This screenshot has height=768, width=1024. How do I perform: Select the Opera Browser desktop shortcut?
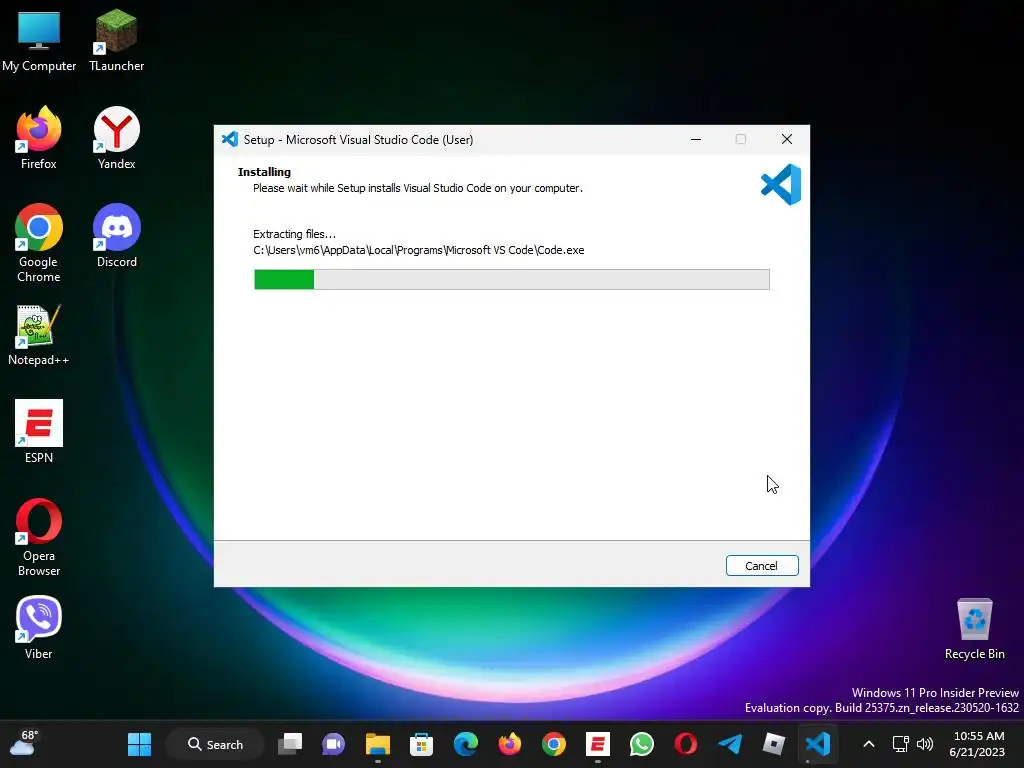coord(39,537)
